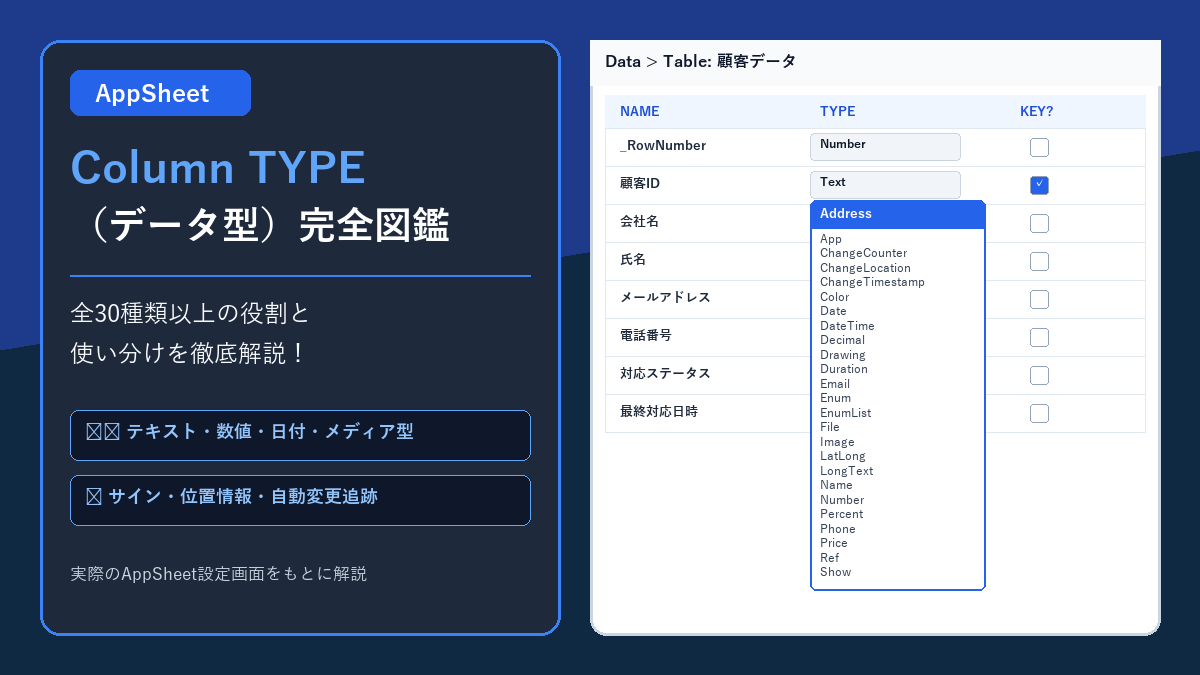Select Price type option
Image resolution: width=1200 pixels, height=675 pixels.
click(x=834, y=544)
